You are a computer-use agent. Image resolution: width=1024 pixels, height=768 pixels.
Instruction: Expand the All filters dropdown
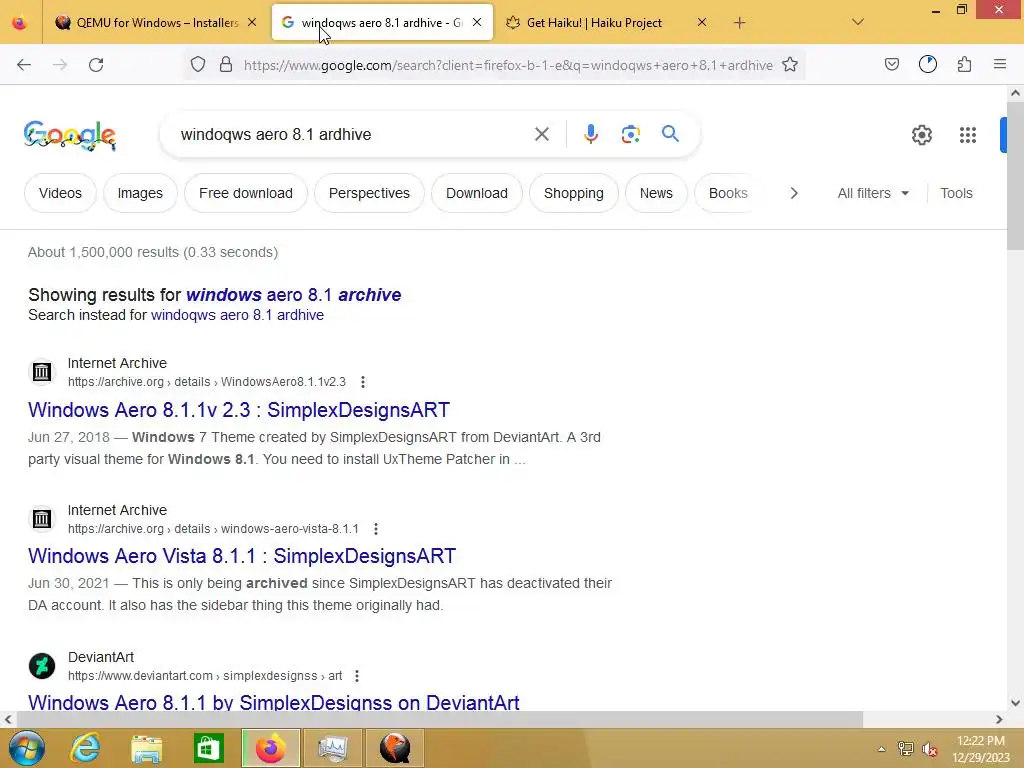pos(873,193)
